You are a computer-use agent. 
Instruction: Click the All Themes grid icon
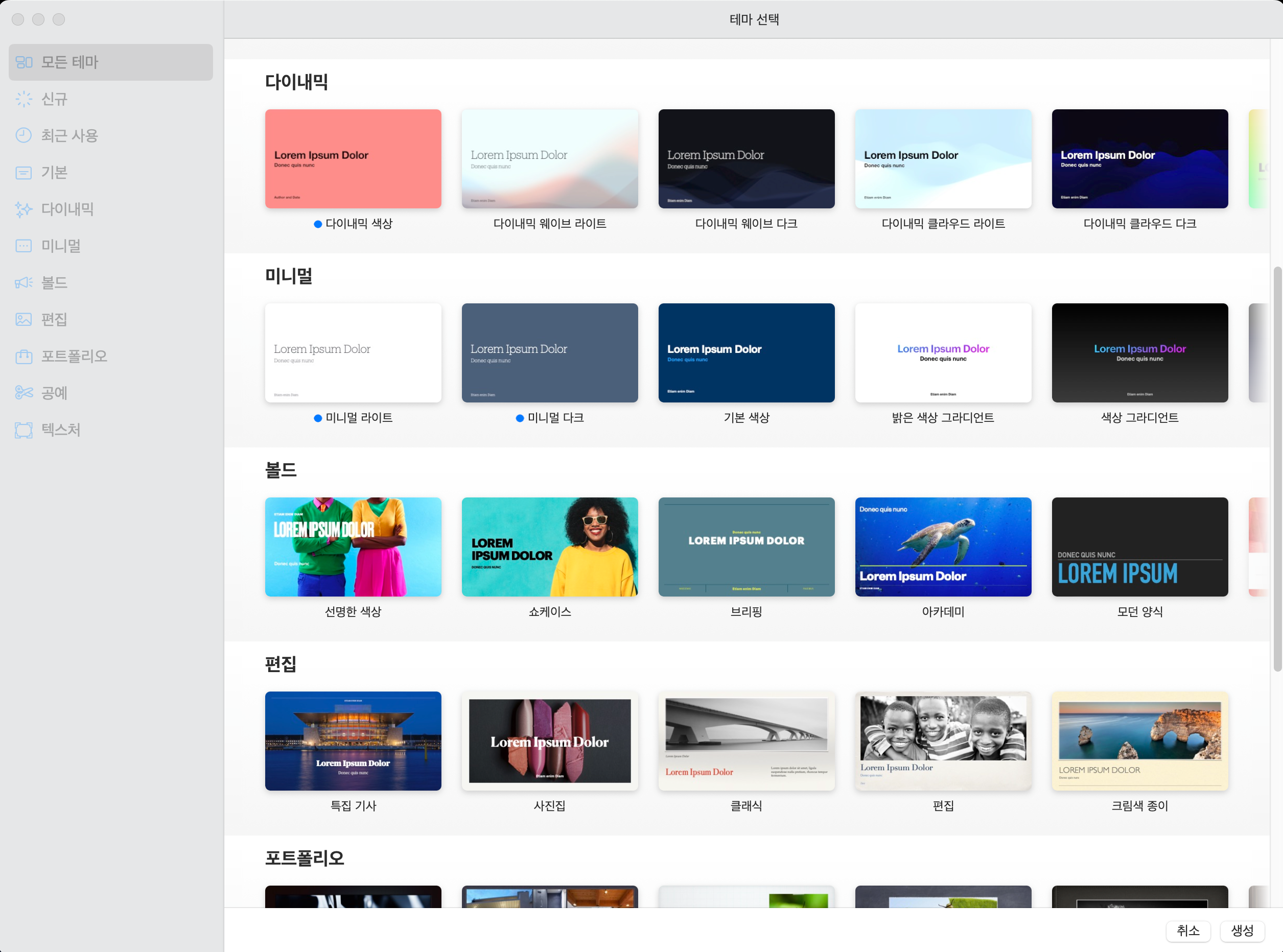pos(24,62)
